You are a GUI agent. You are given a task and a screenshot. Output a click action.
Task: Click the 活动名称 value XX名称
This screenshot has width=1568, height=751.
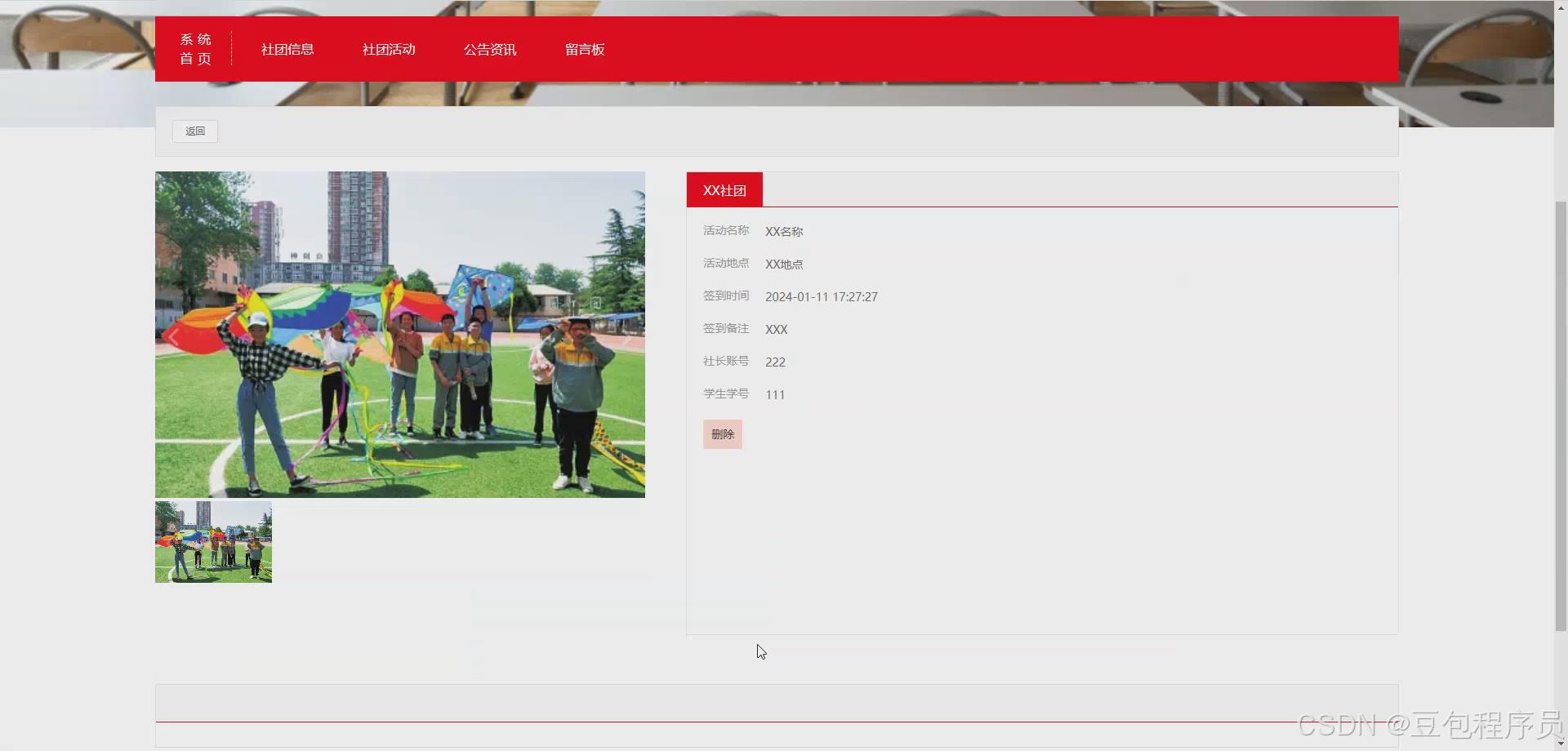coord(784,232)
